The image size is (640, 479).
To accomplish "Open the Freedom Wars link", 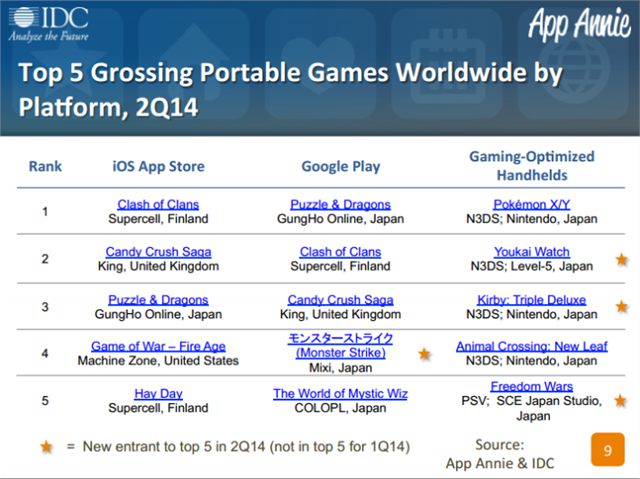I will pos(531,386).
